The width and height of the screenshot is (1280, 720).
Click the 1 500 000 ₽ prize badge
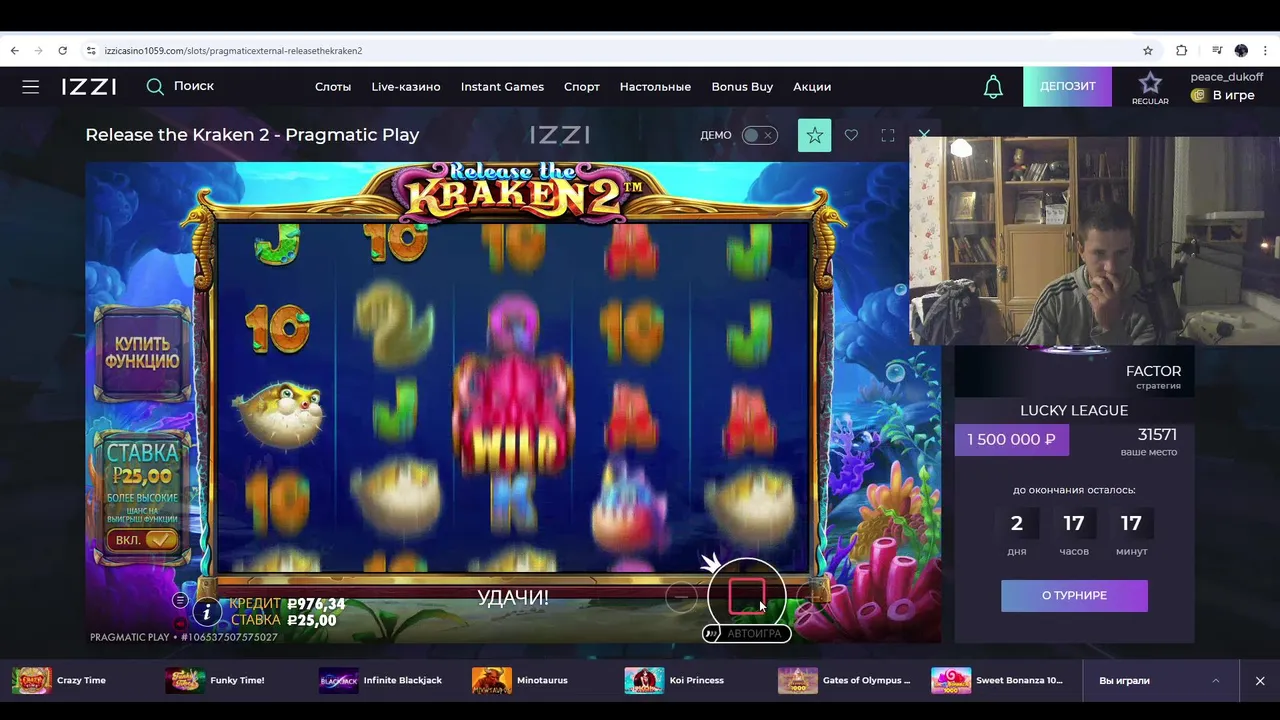1011,439
